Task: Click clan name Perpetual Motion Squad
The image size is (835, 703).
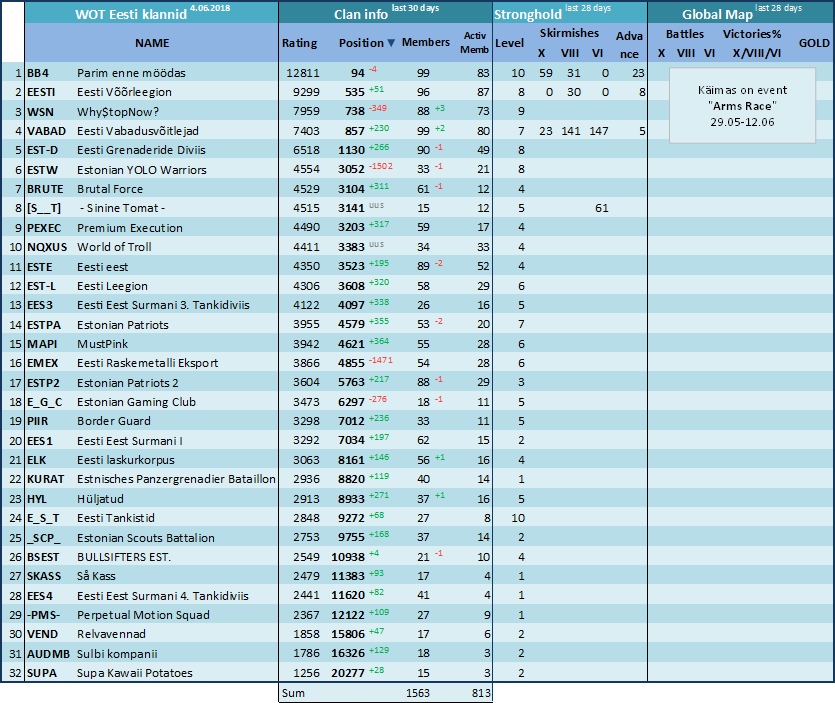Action: (143, 615)
